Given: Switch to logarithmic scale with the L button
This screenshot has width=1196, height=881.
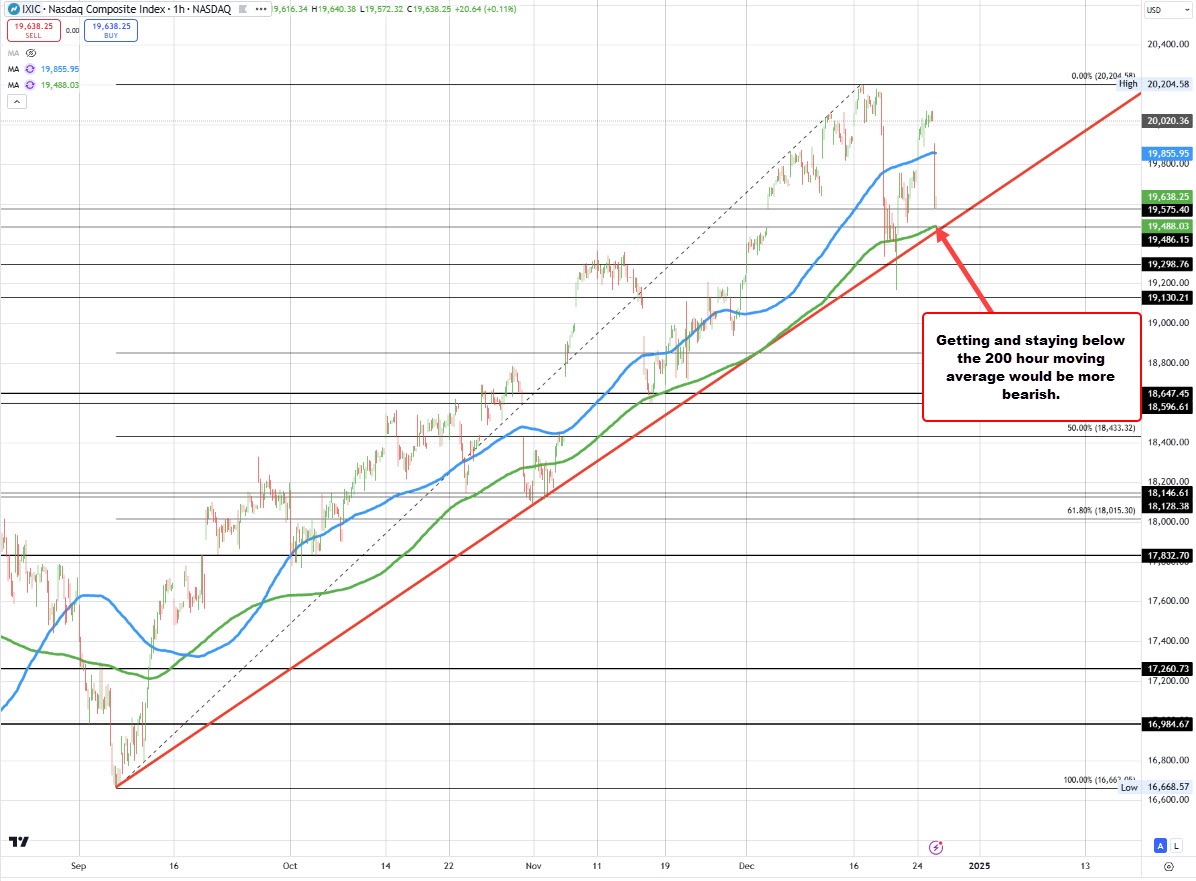Looking at the screenshot, I should pos(1176,845).
